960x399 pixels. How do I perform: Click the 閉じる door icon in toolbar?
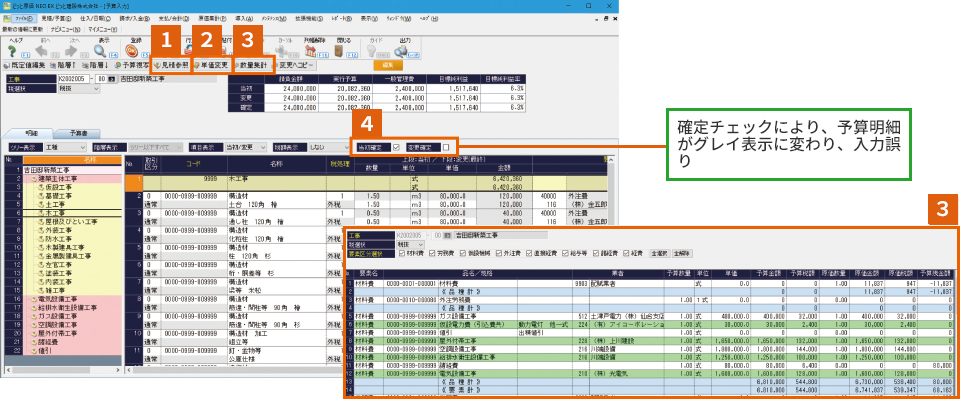[339, 50]
